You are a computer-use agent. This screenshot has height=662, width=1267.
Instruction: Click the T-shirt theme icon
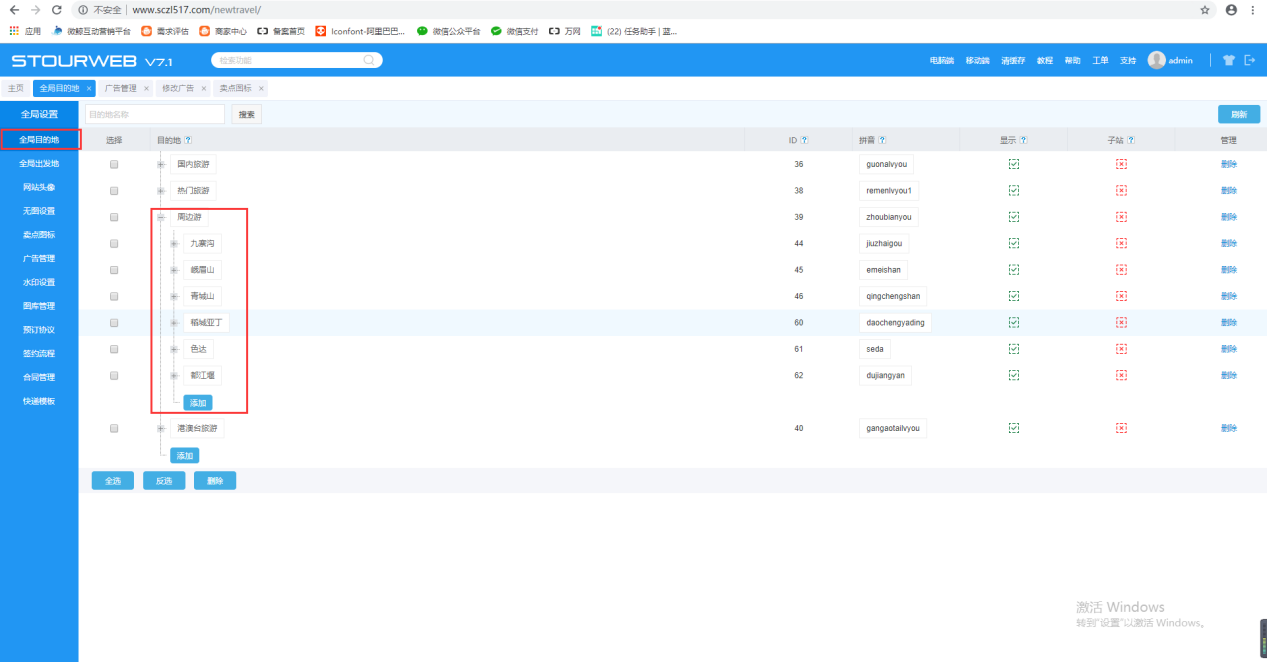pos(1229,60)
